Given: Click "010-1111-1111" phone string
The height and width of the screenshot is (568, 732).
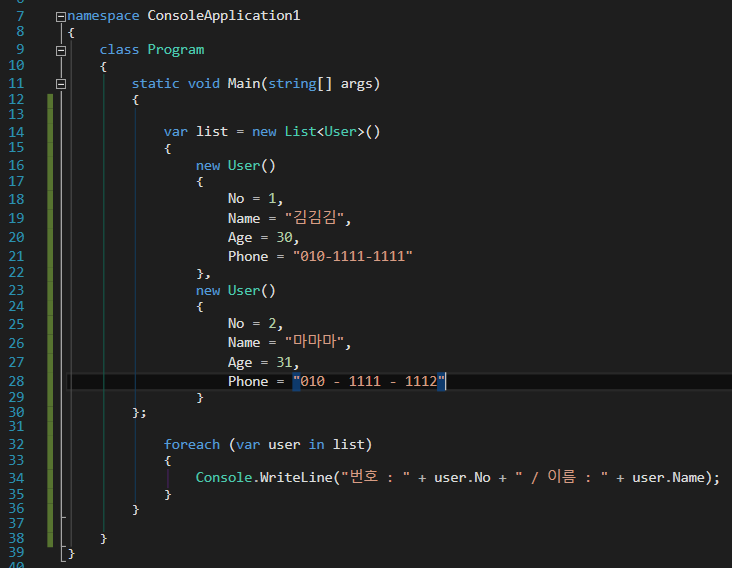Looking at the screenshot, I should [352, 256].
